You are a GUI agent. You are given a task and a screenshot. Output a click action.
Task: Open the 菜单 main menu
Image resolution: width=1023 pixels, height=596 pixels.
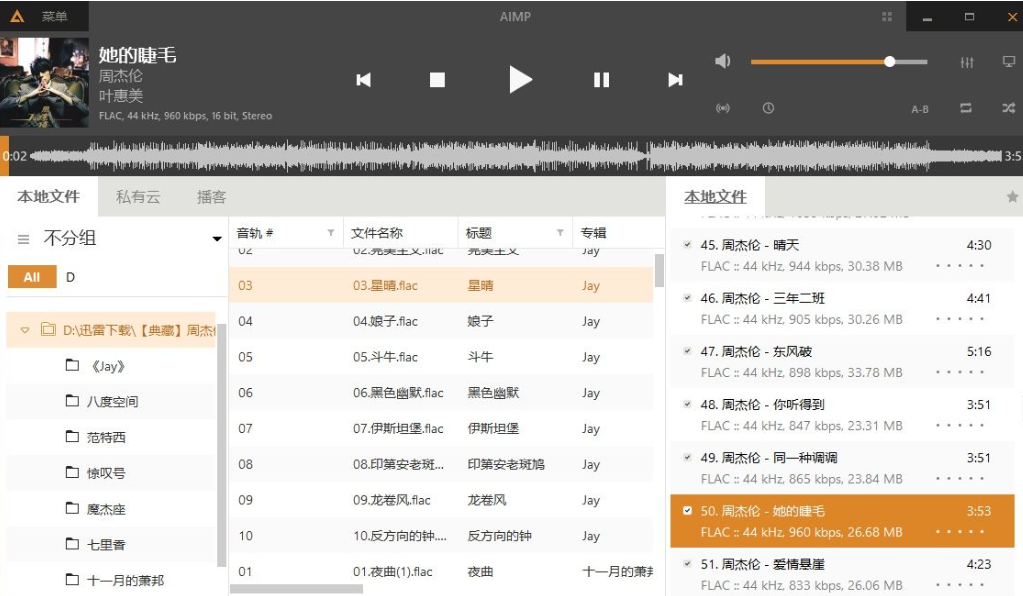click(x=54, y=16)
